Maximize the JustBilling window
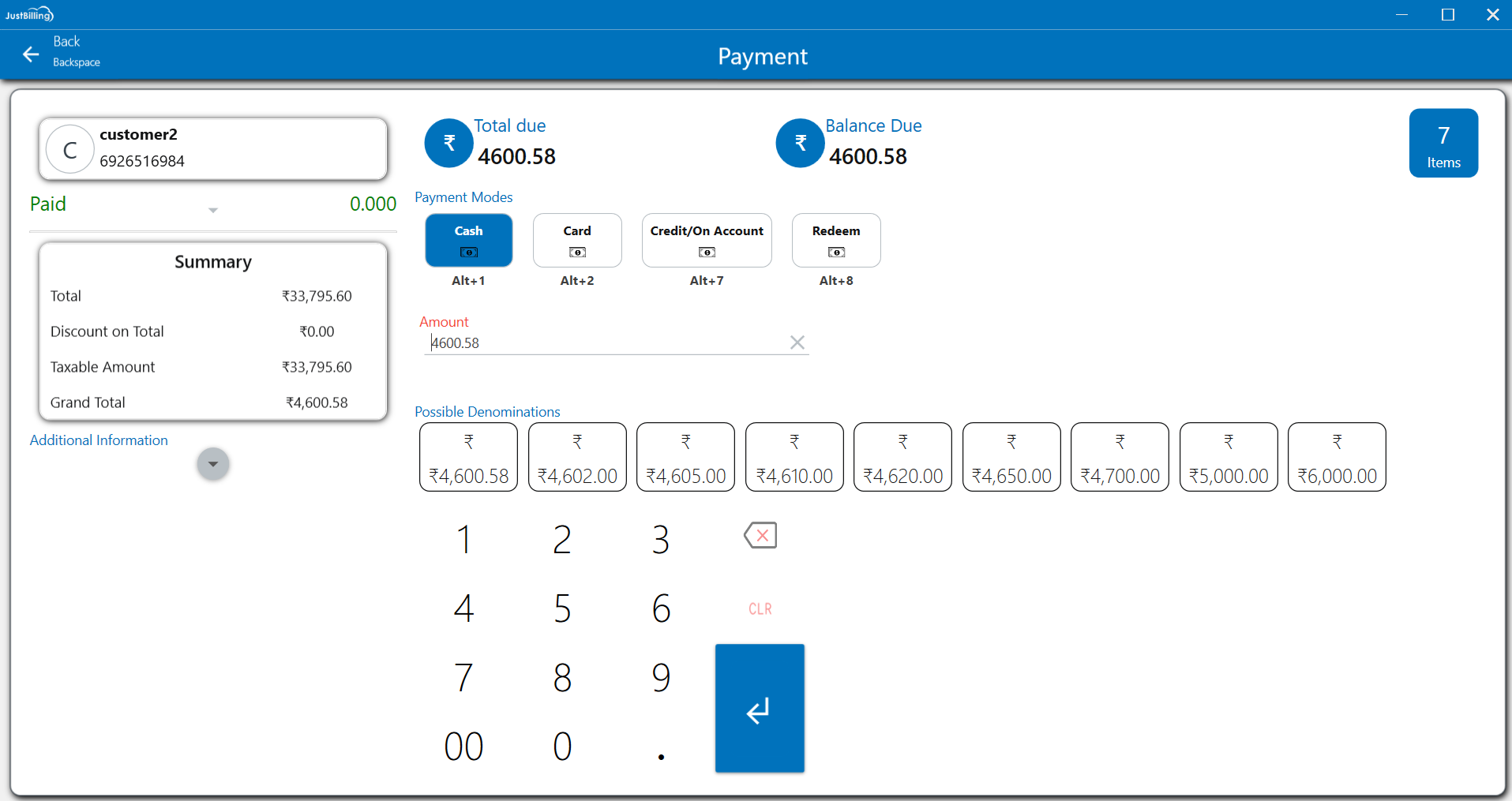 1447,15
